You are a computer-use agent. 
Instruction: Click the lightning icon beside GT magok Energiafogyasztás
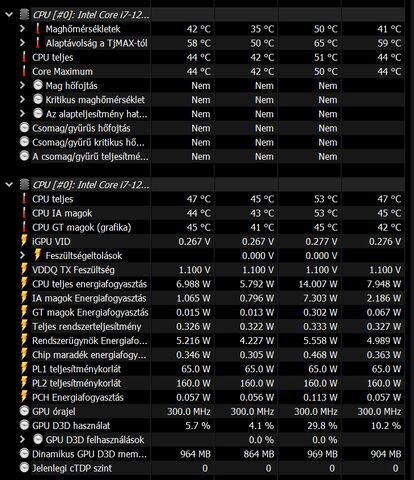[x=24, y=312]
